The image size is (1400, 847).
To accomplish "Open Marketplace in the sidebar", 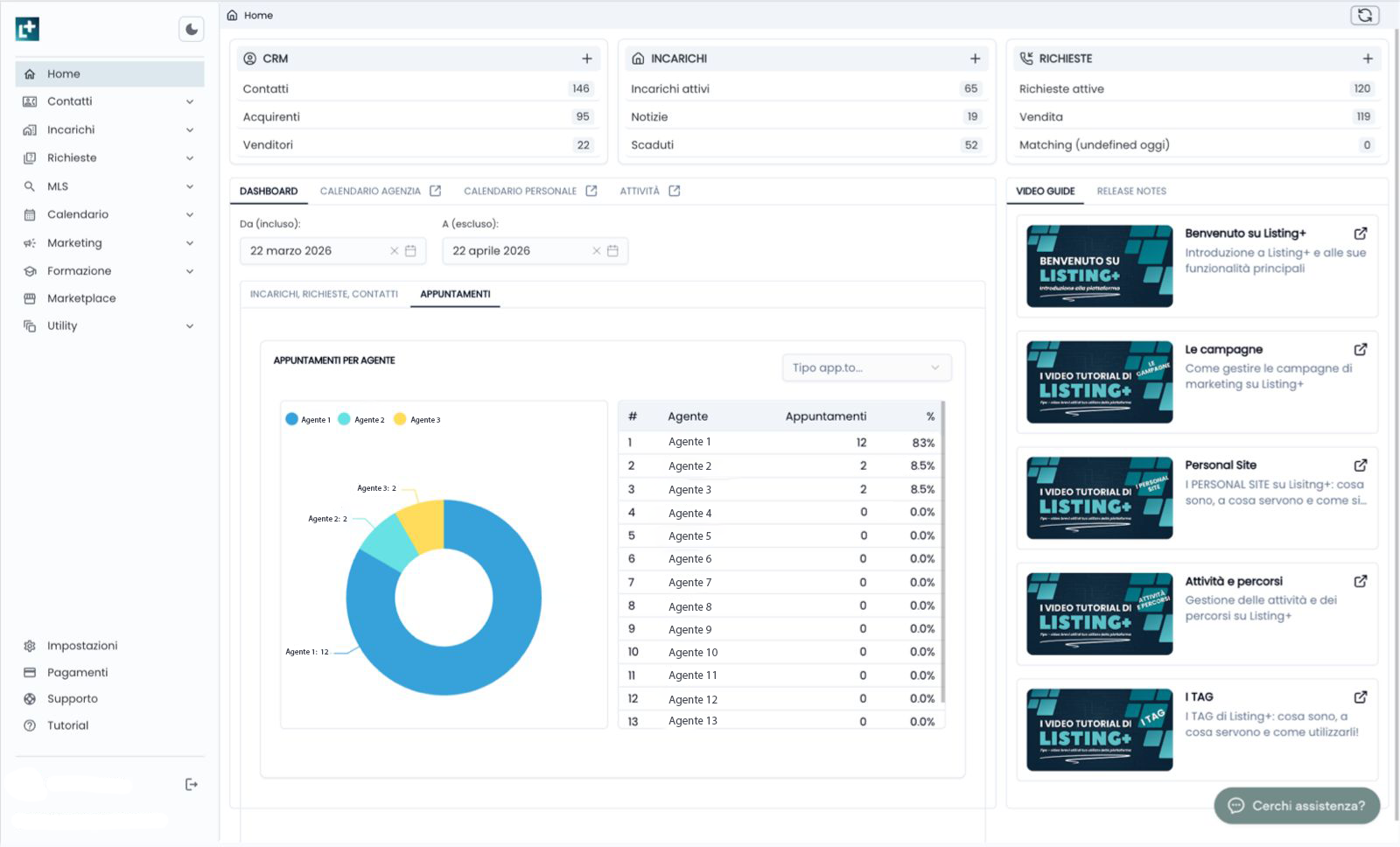I will 81,298.
